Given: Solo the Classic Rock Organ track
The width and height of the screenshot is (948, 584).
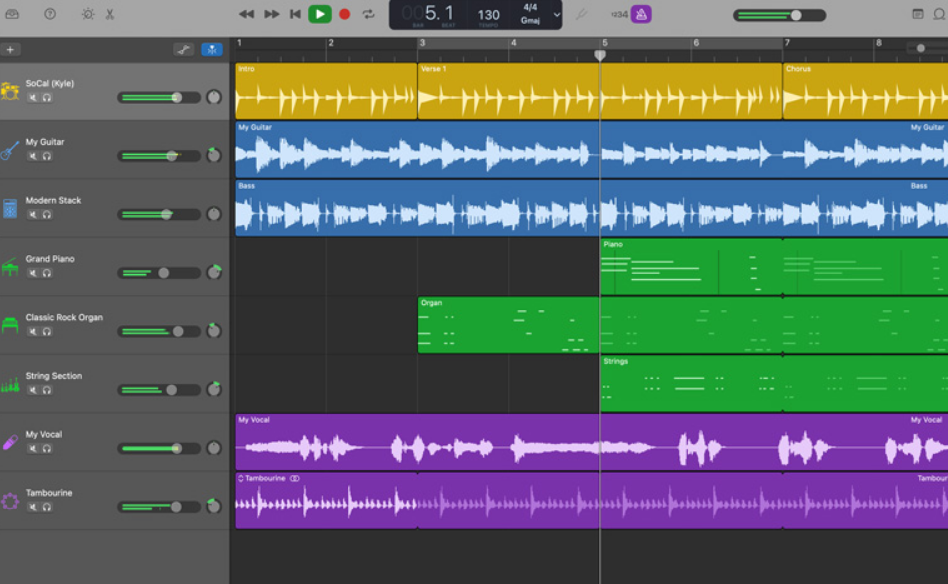Looking at the screenshot, I should (x=46, y=332).
